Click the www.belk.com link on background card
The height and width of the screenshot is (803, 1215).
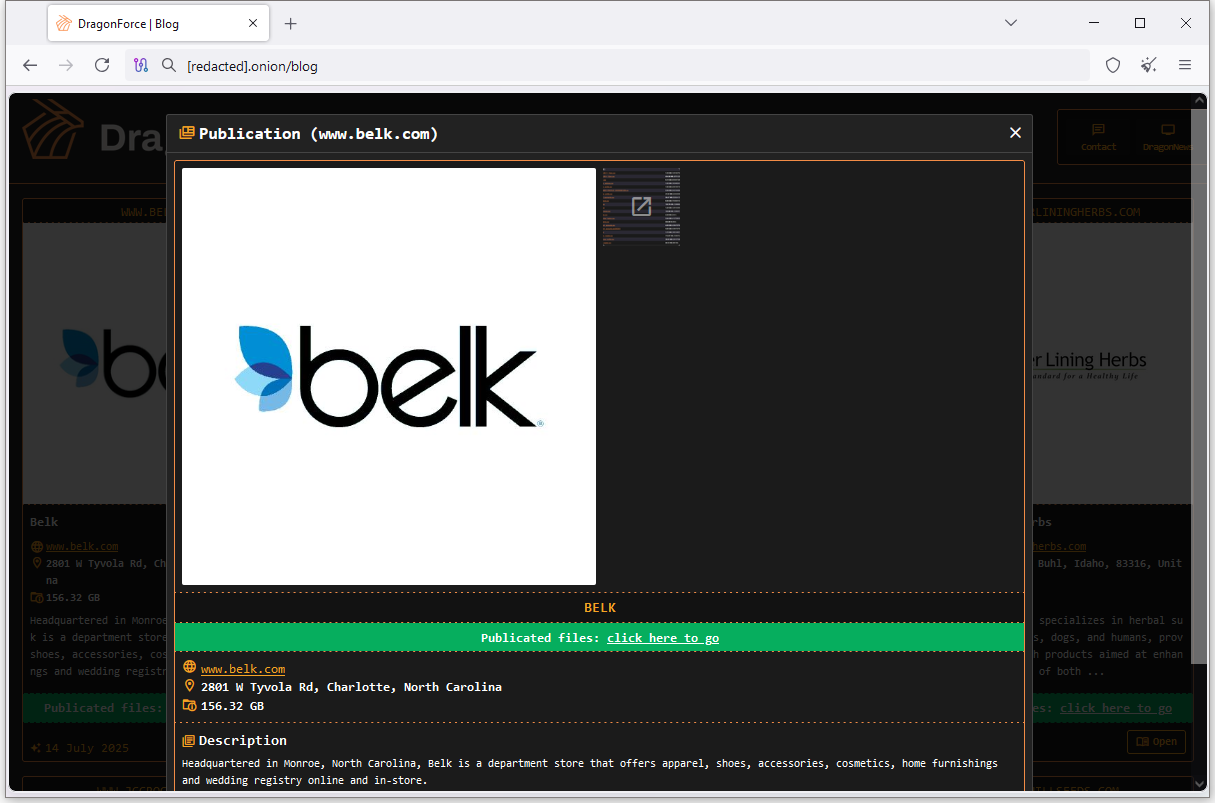(x=82, y=546)
